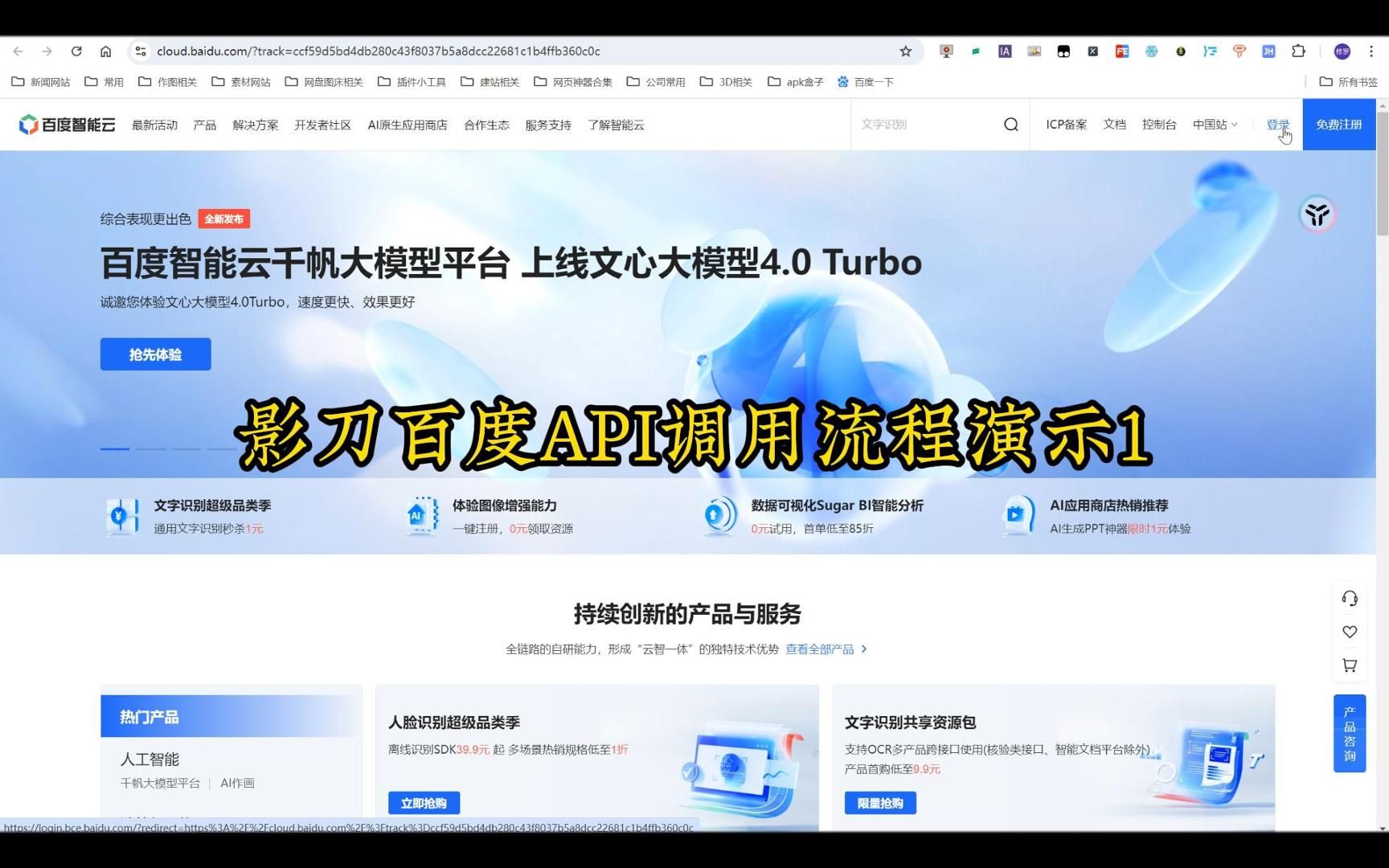Go to the browser home page
The width and height of the screenshot is (1389, 868).
(105, 51)
